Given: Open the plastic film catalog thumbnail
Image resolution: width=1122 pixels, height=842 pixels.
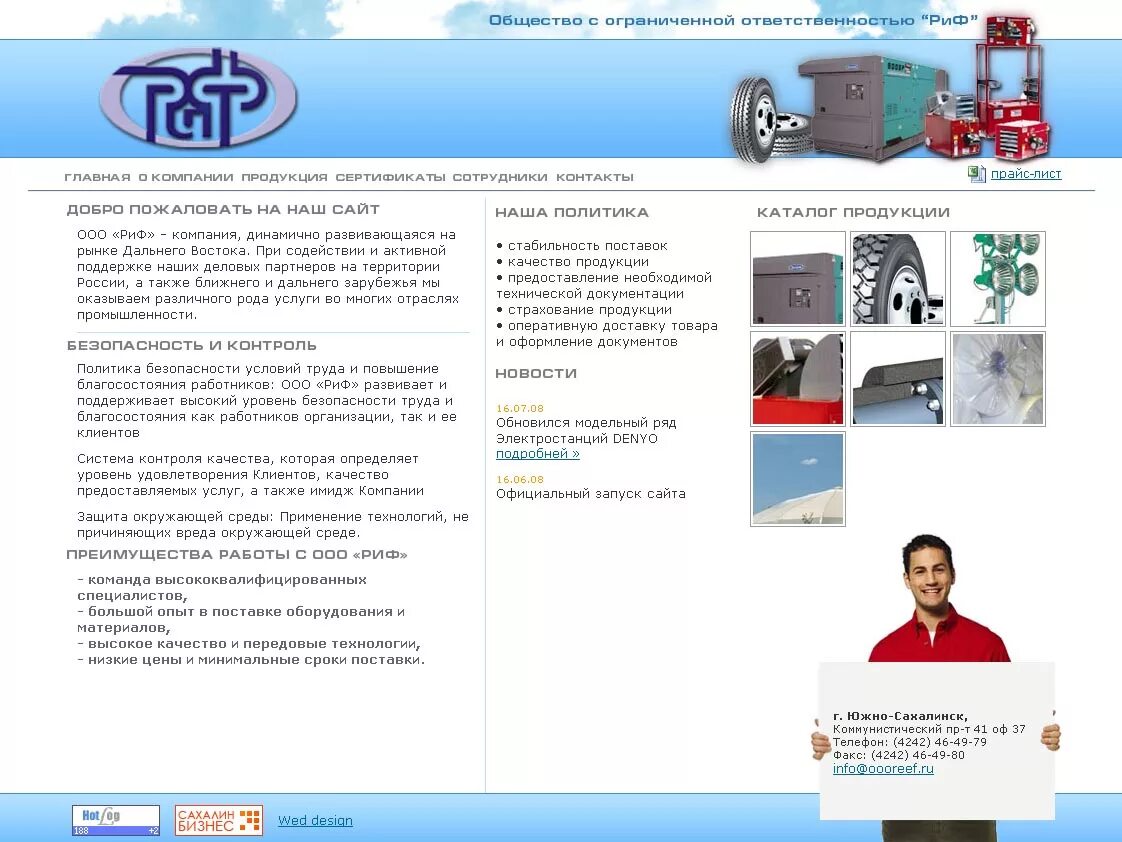Looking at the screenshot, I should click(998, 379).
